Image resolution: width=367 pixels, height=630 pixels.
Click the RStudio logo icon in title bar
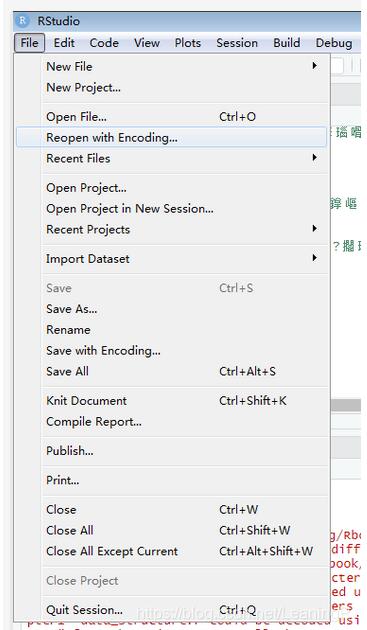click(x=24, y=21)
